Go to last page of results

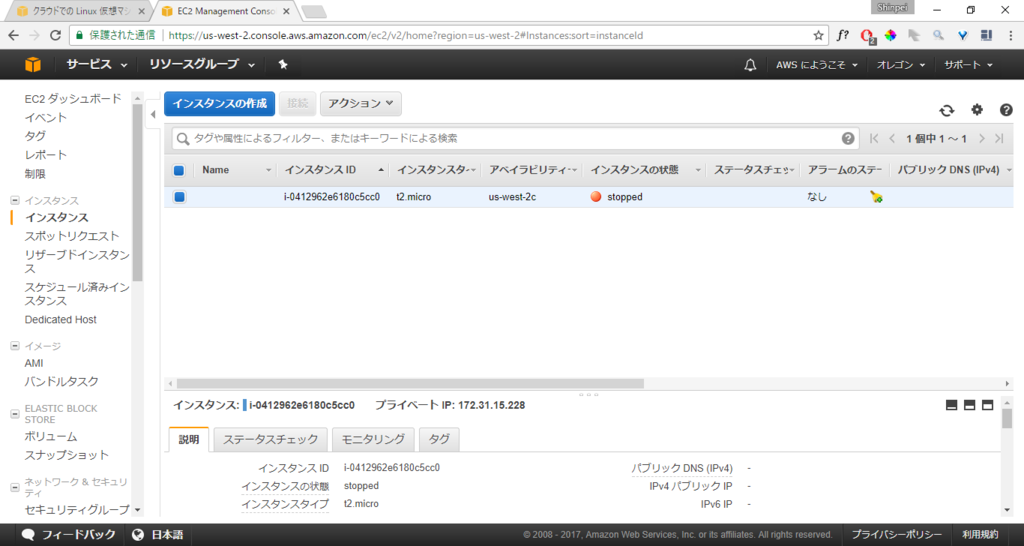click(x=999, y=138)
